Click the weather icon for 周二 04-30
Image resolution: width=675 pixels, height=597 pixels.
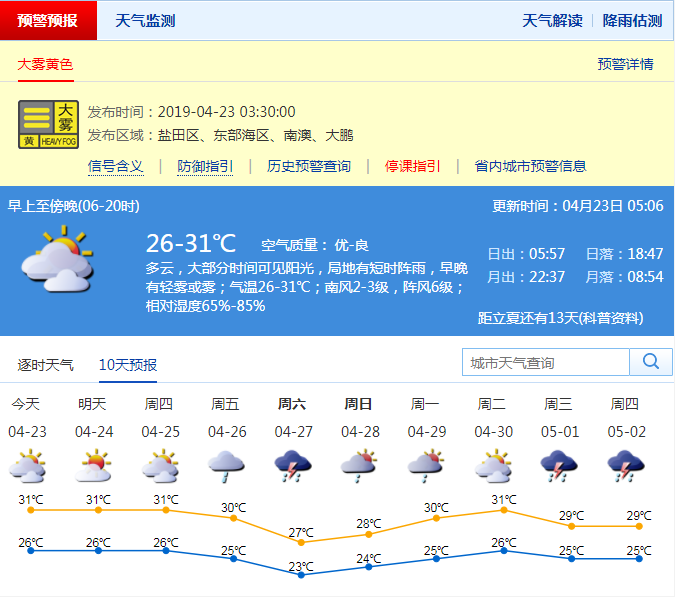(492, 466)
